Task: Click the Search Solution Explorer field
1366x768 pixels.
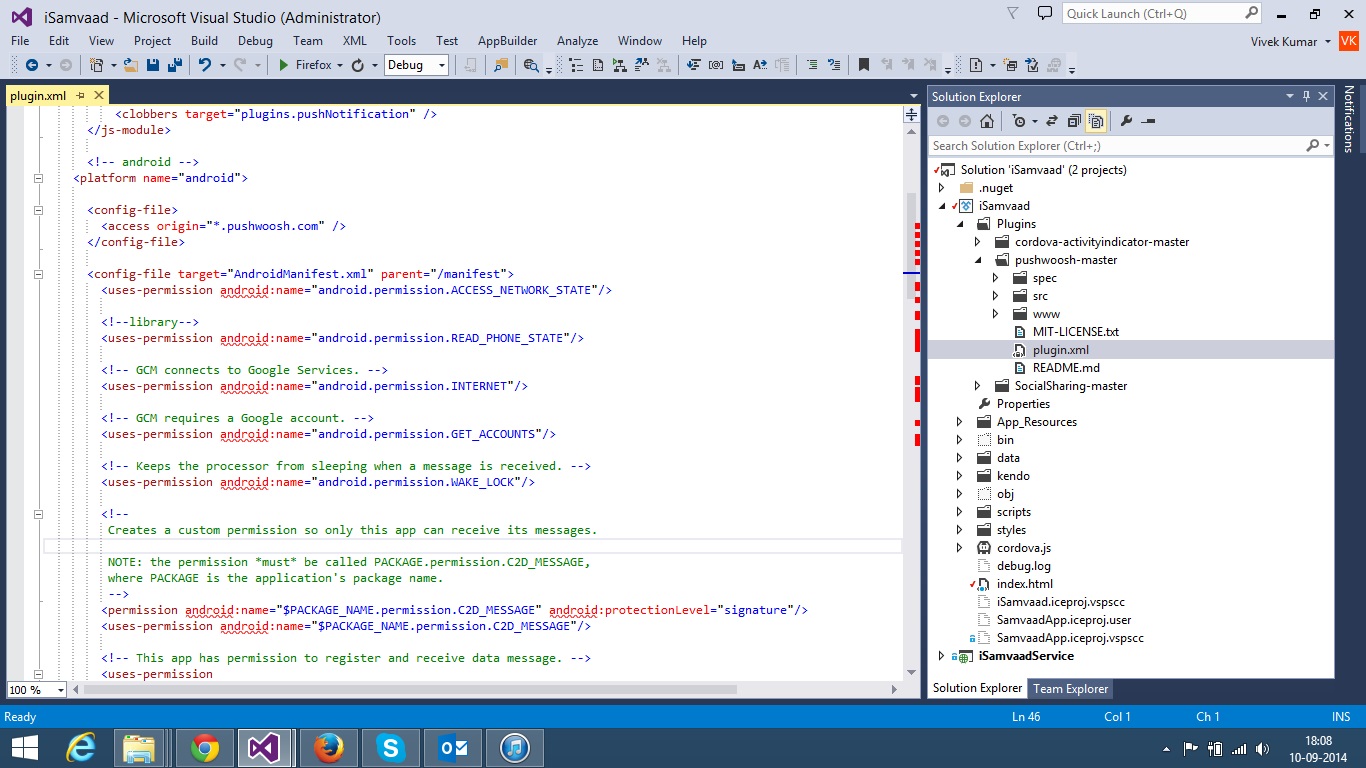Action: (1115, 146)
